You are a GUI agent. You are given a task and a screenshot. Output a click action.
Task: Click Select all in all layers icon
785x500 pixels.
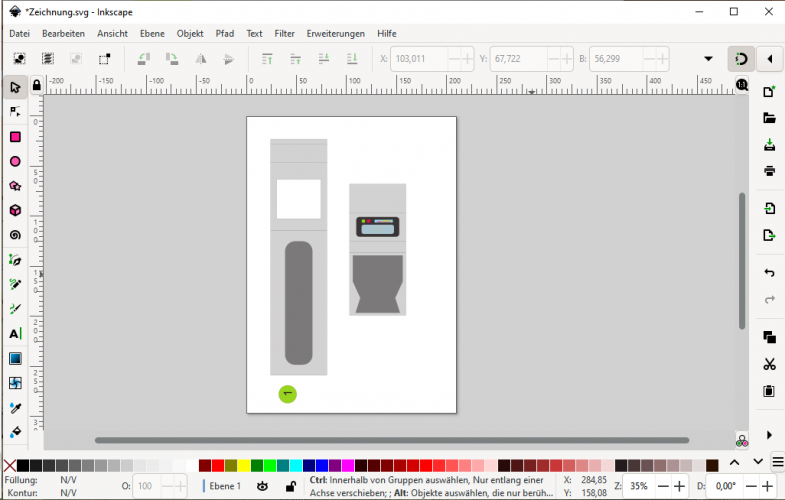pos(48,59)
